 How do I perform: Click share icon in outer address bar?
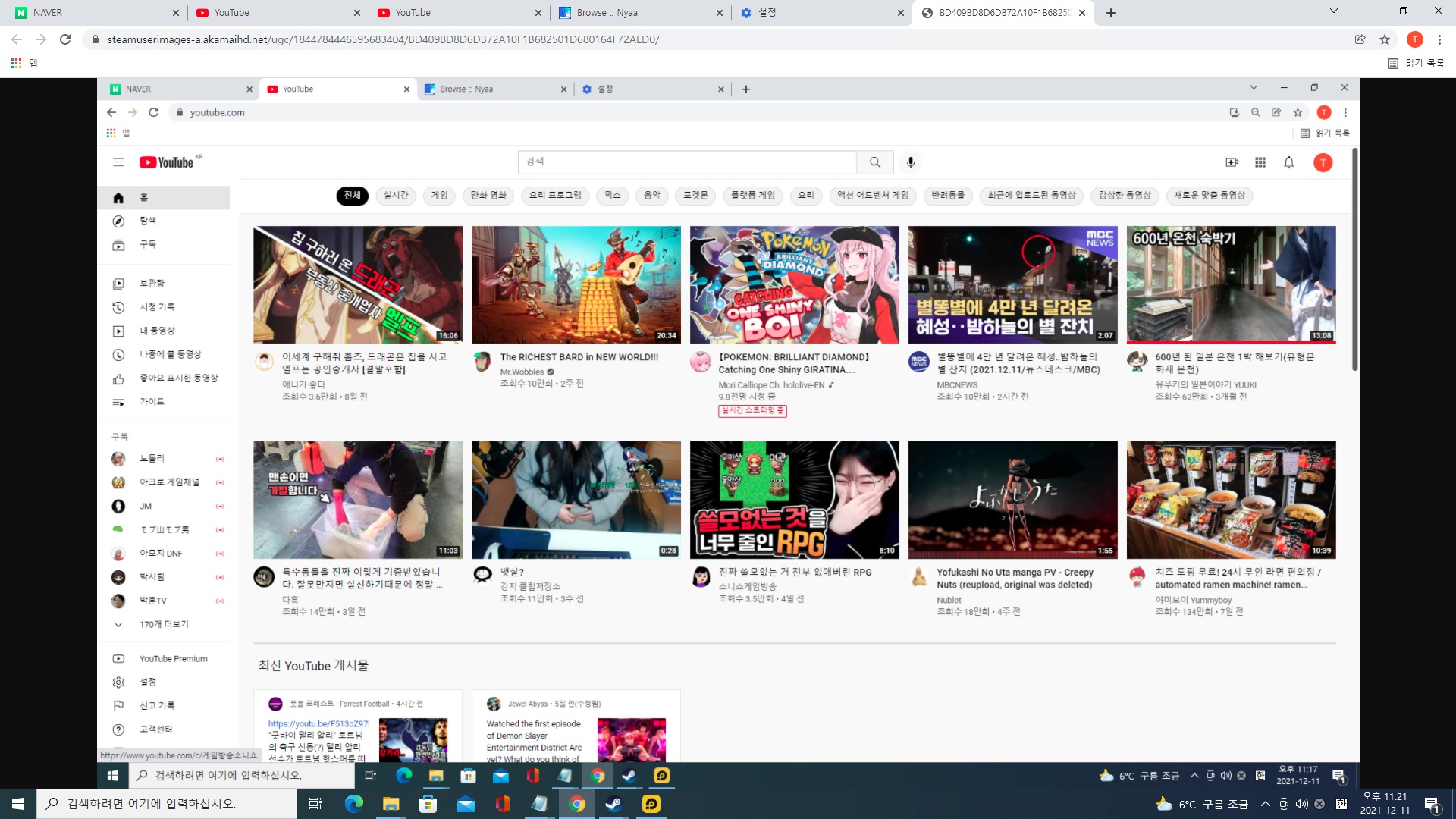click(x=1360, y=39)
